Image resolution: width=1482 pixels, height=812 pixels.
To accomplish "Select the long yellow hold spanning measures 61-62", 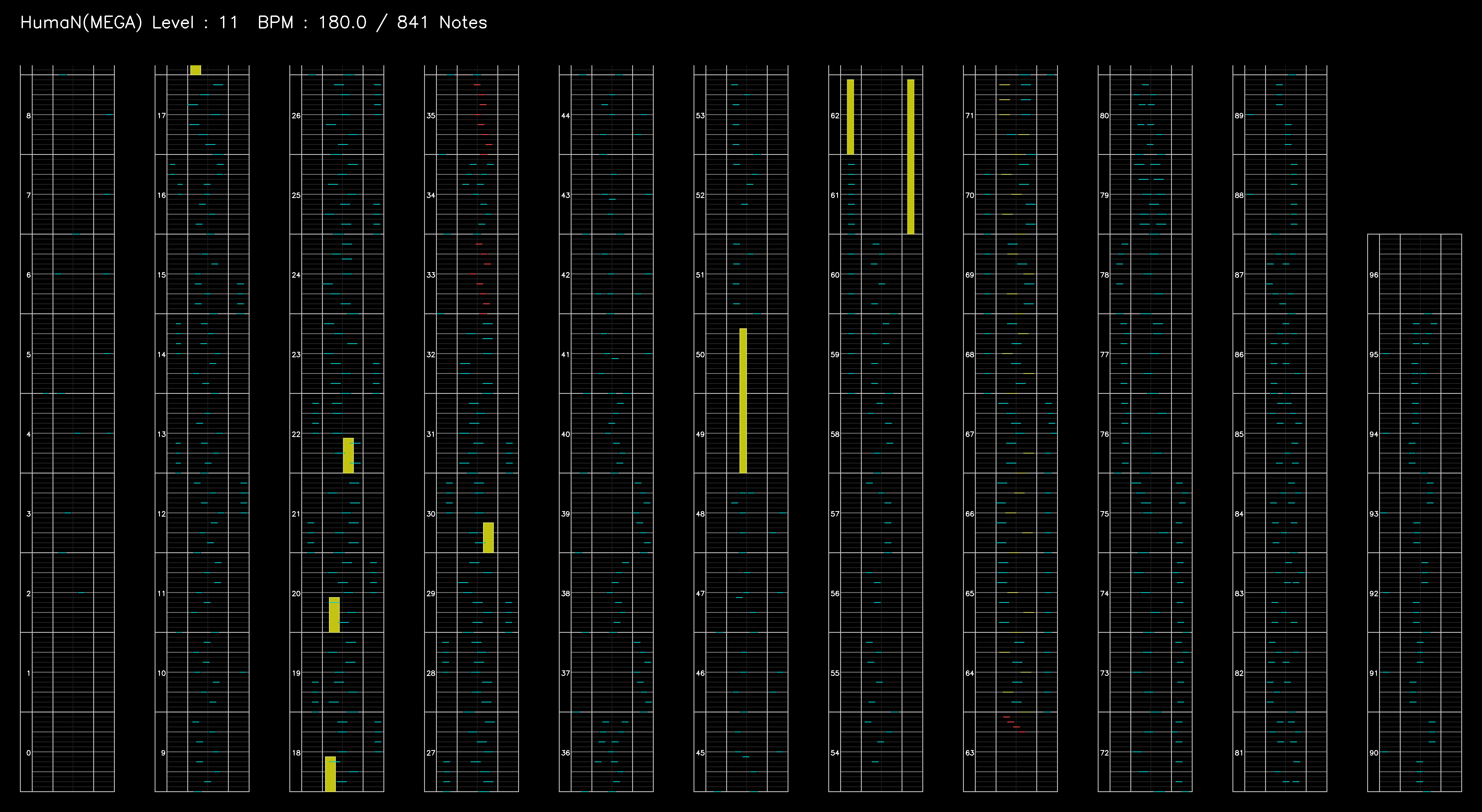I will pos(911,157).
